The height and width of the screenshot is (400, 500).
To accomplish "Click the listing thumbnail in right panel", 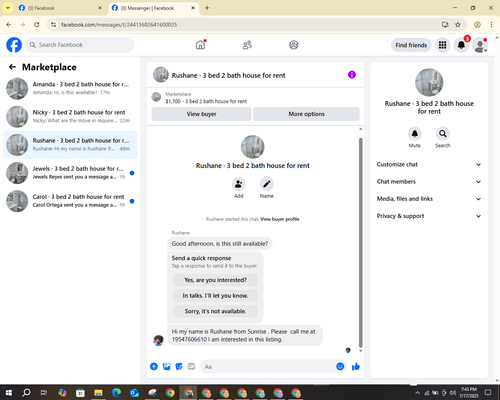I will 429,82.
